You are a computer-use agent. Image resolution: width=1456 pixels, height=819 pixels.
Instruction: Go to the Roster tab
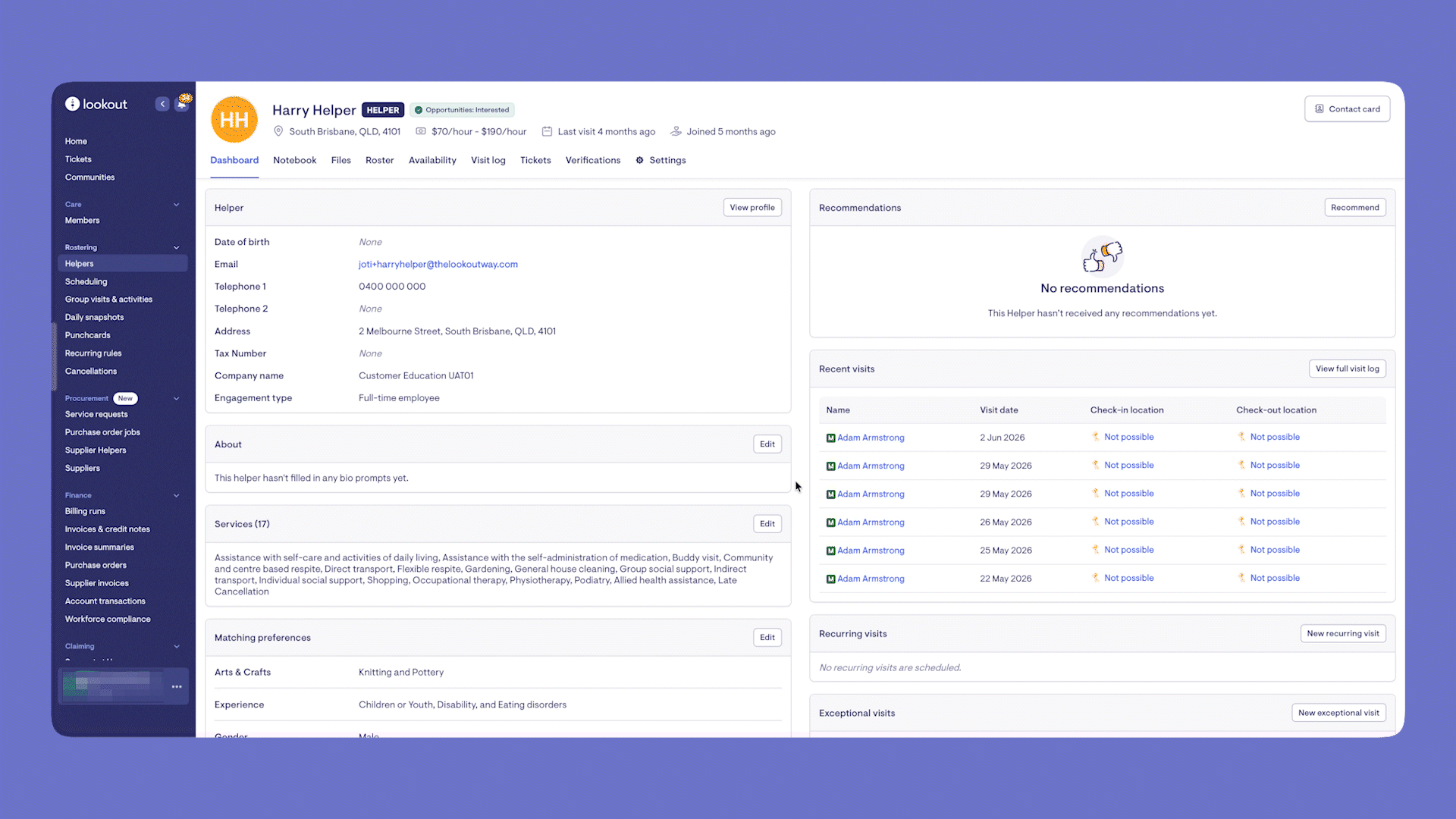pos(379,160)
